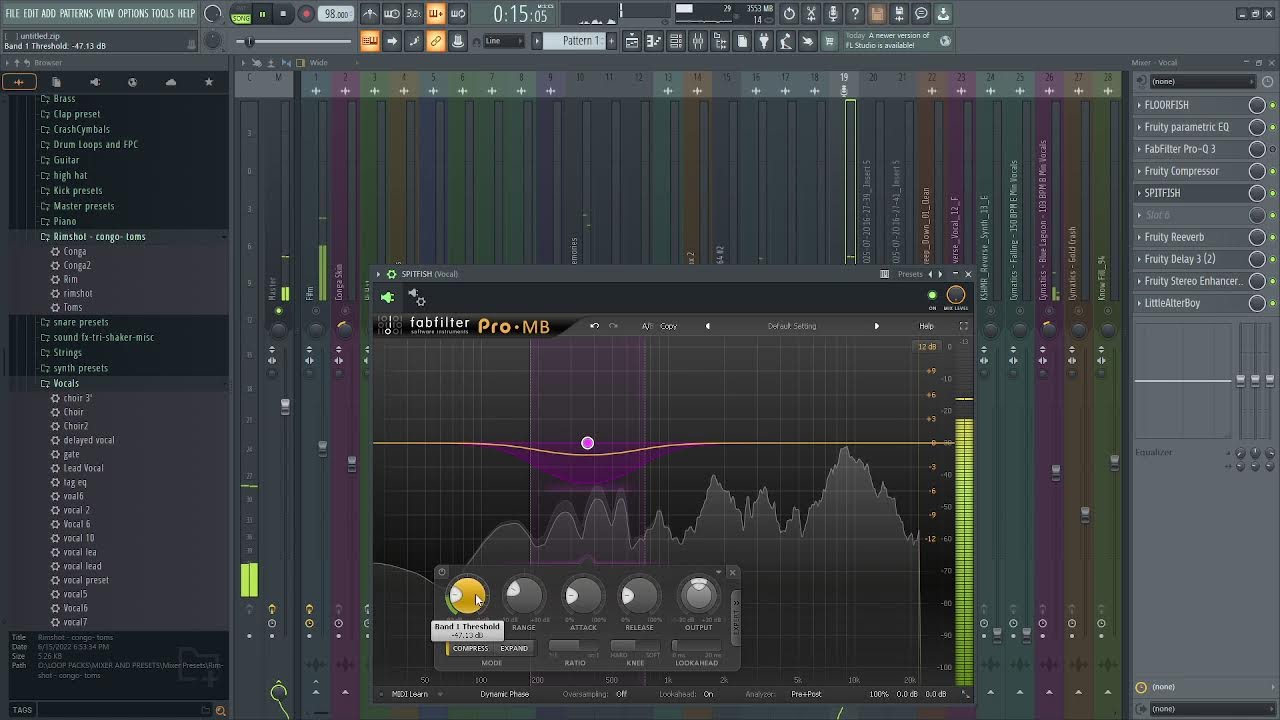1280x720 pixels.
Task: Click the tempo field showing 98.000
Action: pyautogui.click(x=336, y=14)
